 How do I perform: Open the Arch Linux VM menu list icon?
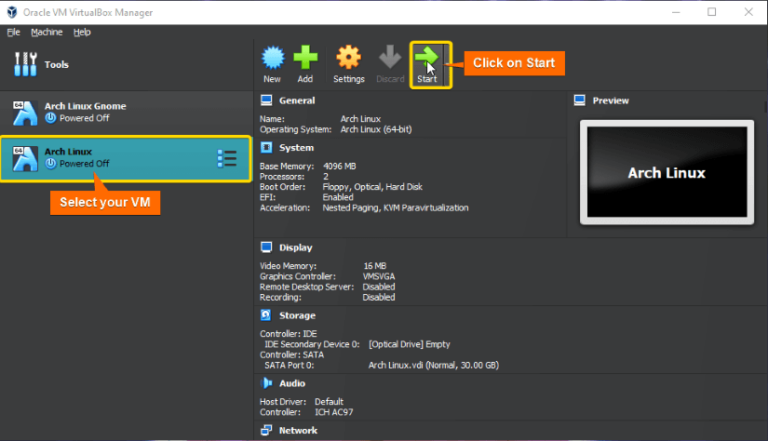pyautogui.click(x=227, y=158)
